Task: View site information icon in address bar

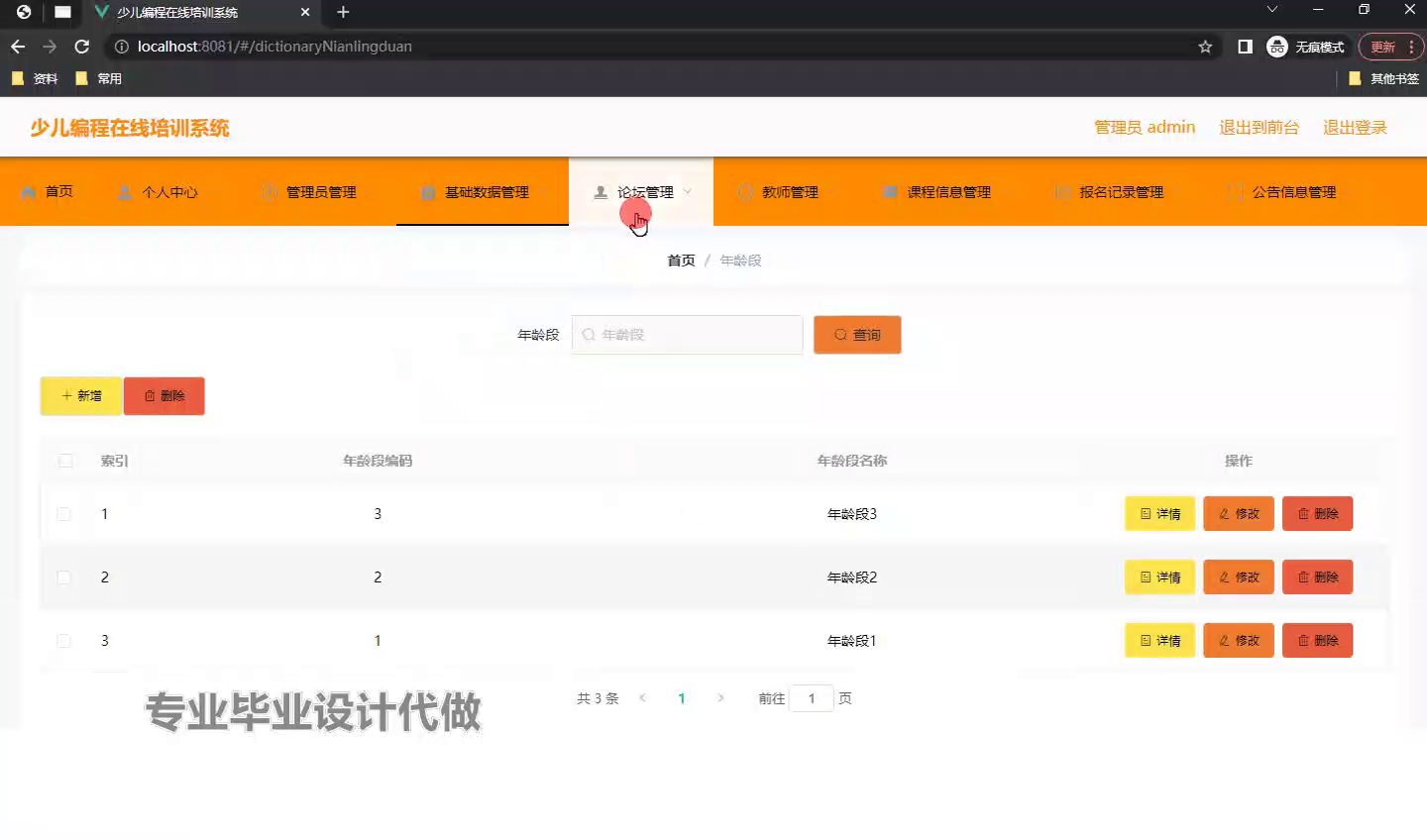Action: pyautogui.click(x=121, y=47)
